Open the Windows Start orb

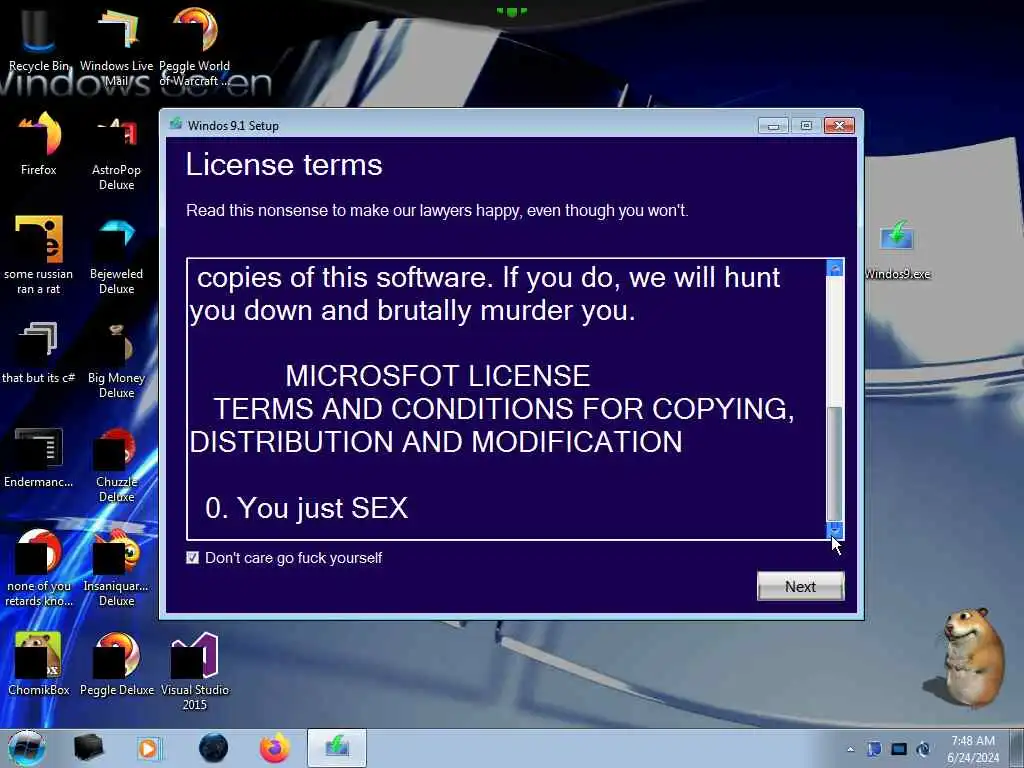pos(26,748)
